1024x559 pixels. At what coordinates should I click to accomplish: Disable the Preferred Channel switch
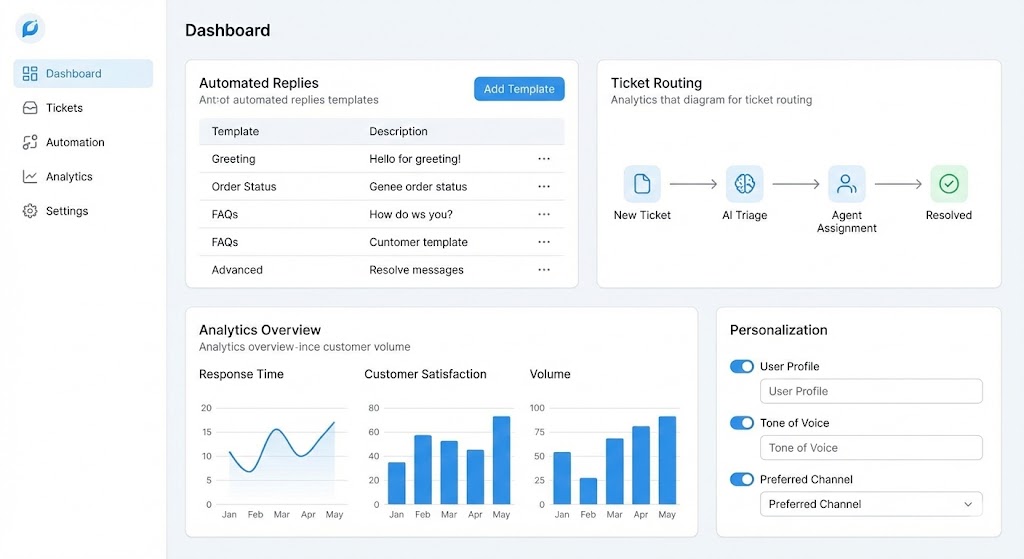coord(742,479)
